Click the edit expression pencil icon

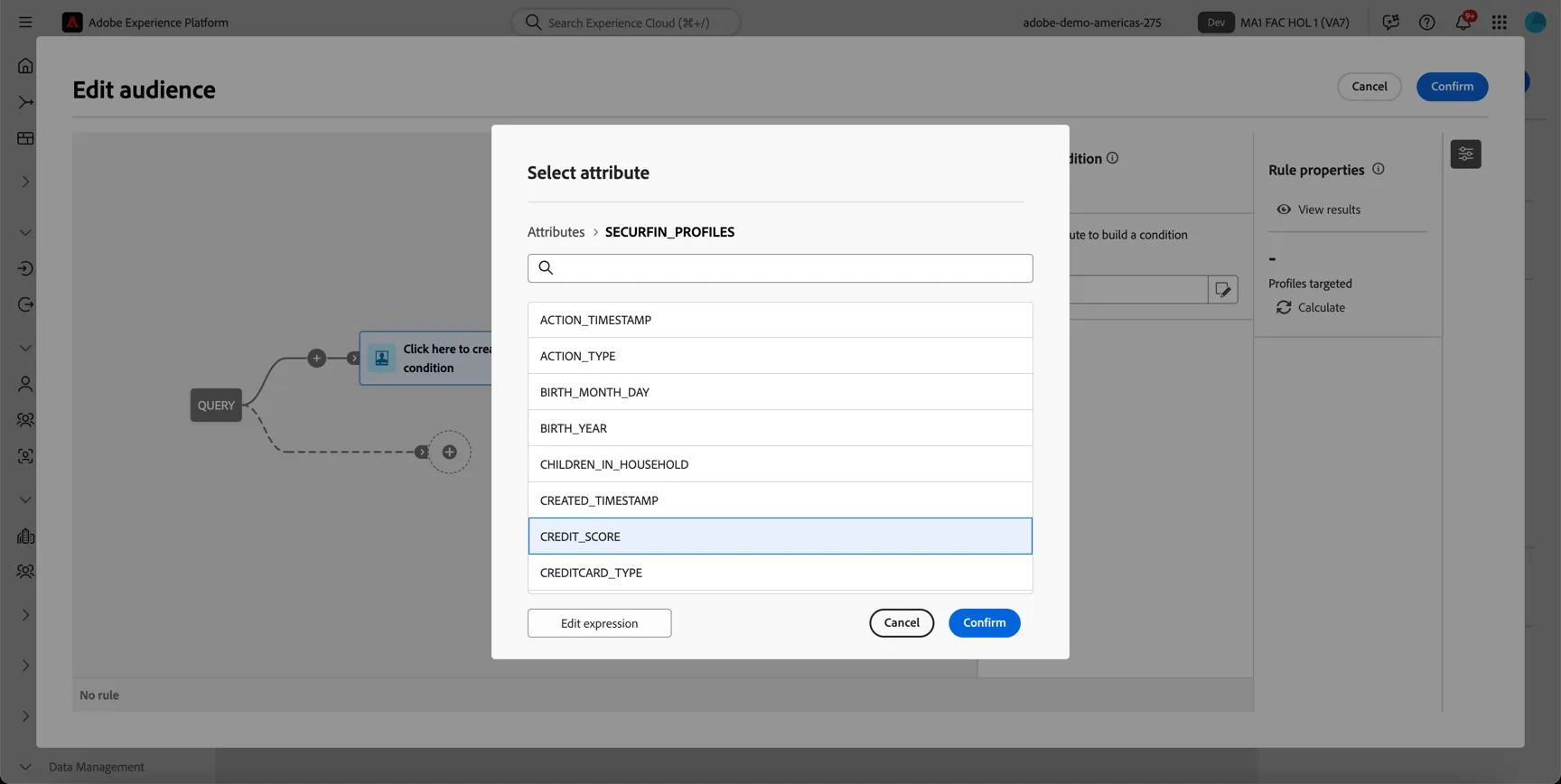tap(1223, 290)
